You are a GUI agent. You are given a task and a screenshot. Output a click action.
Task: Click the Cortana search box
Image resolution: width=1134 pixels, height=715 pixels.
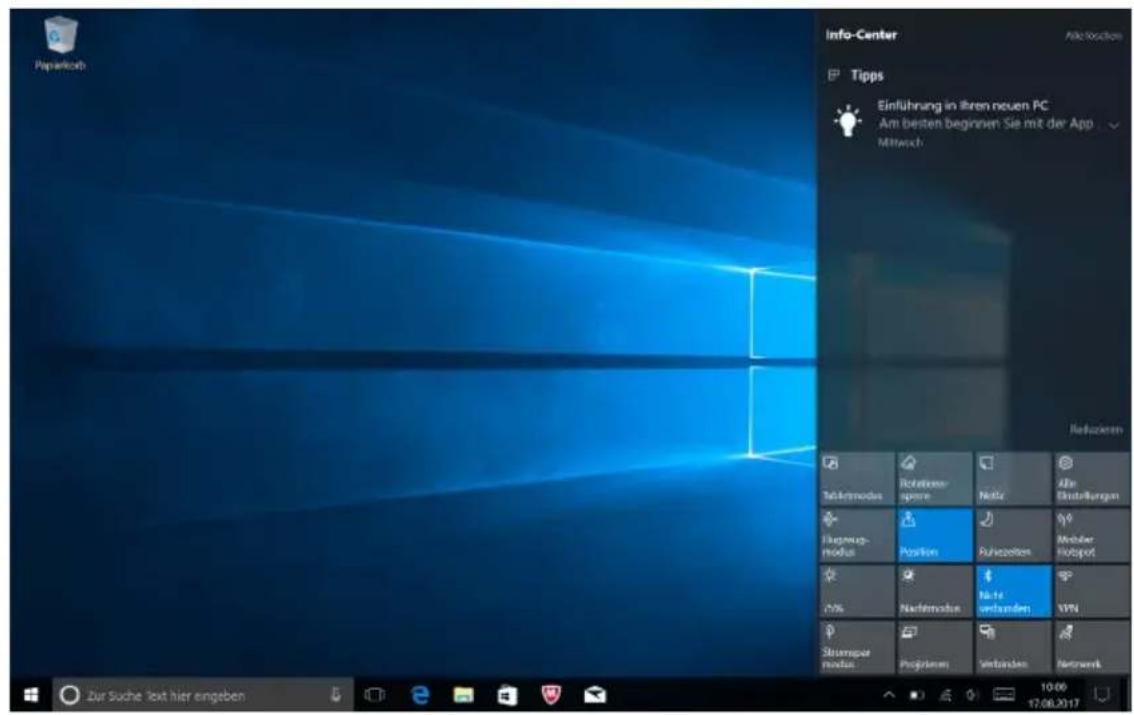[202, 695]
